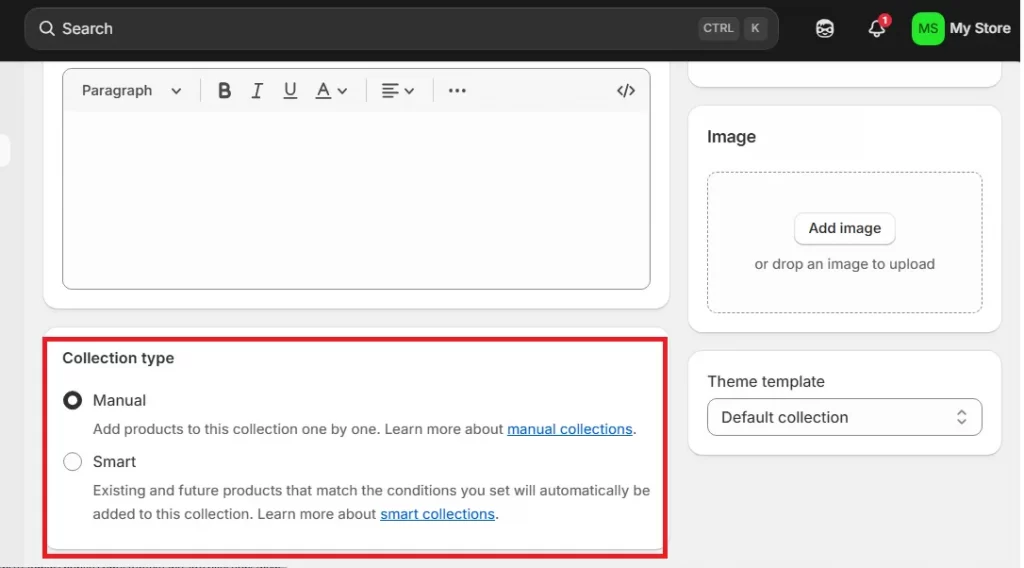Open the smart collections link
The height and width of the screenshot is (568, 1024).
click(x=438, y=514)
